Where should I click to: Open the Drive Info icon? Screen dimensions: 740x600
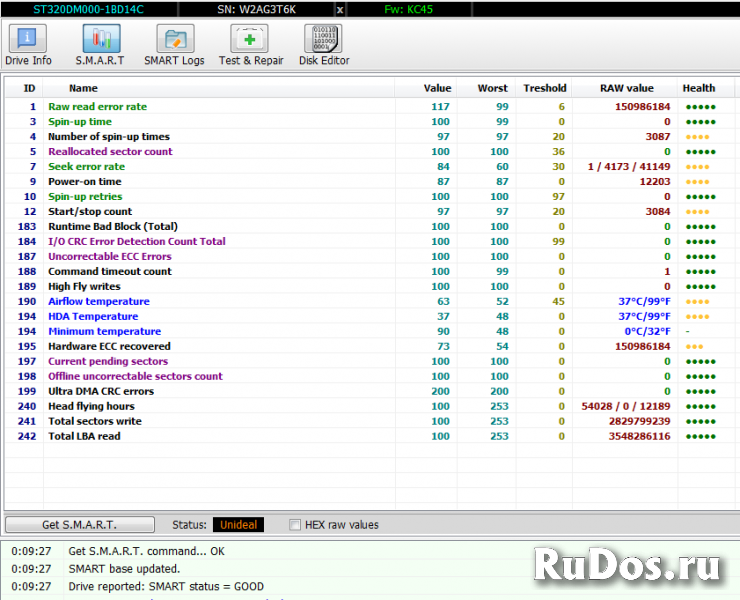28,45
